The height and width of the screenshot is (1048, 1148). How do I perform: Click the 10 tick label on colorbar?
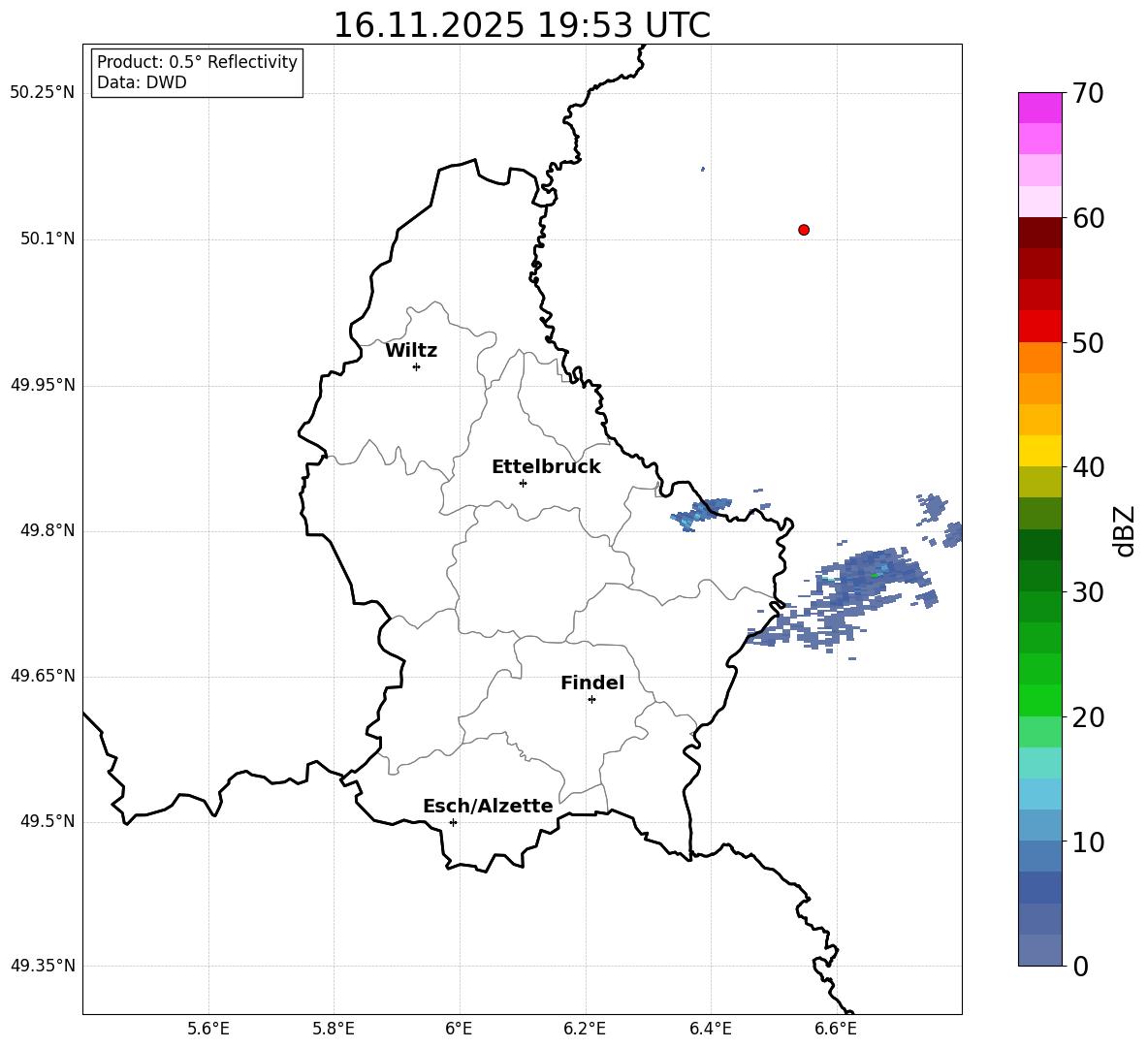(x=1088, y=842)
